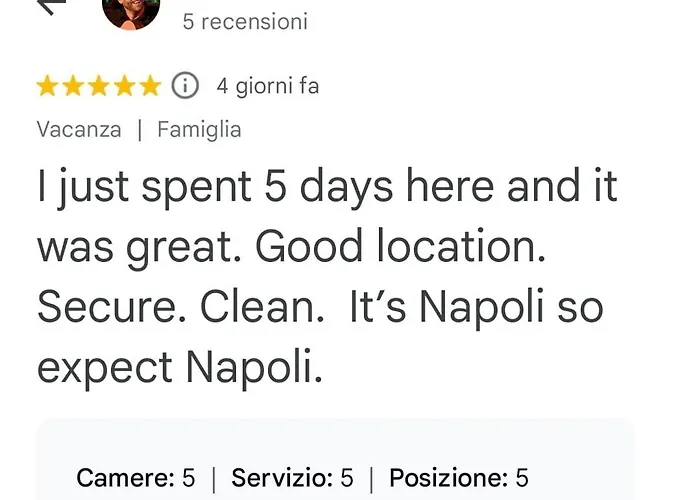This screenshot has height=500, width=700.
Task: Click the "4 giorni fa" timestamp
Action: [268, 87]
